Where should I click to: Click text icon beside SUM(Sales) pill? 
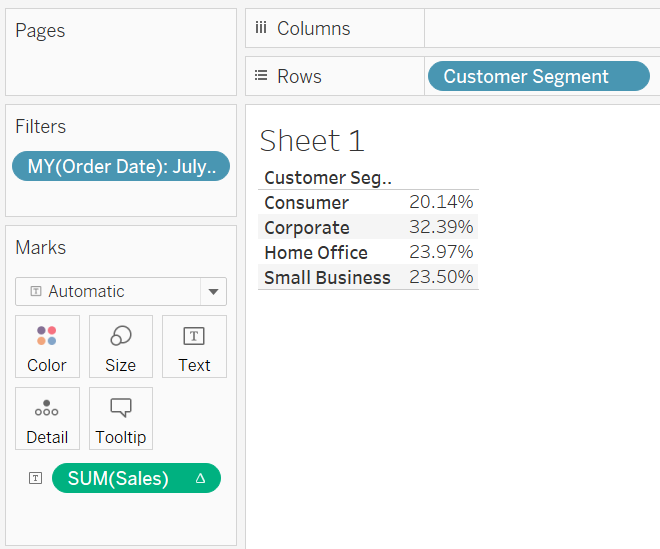point(35,478)
